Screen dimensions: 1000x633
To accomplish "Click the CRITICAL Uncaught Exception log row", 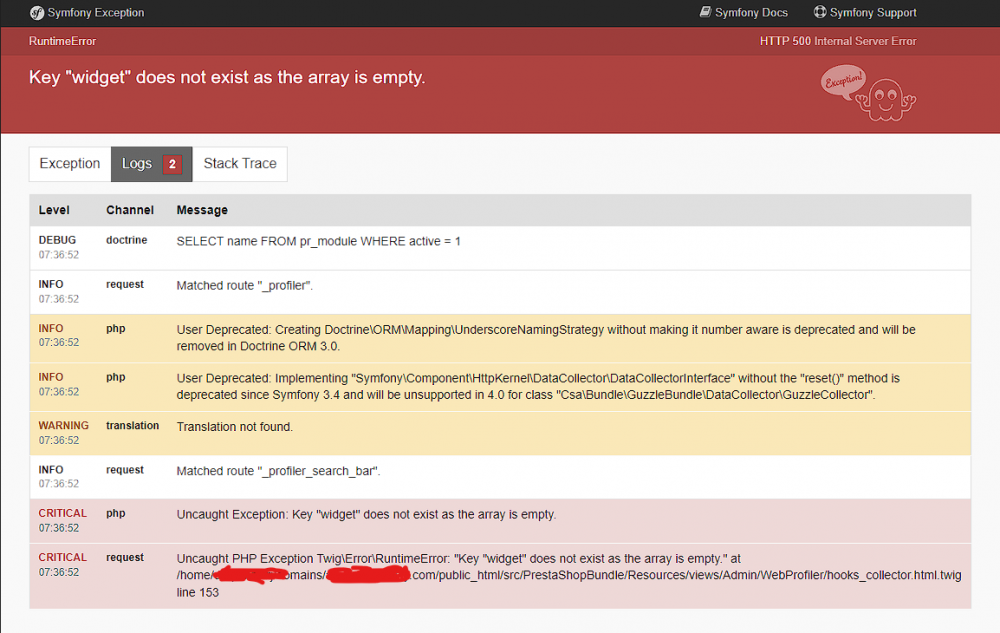I will (400, 520).
